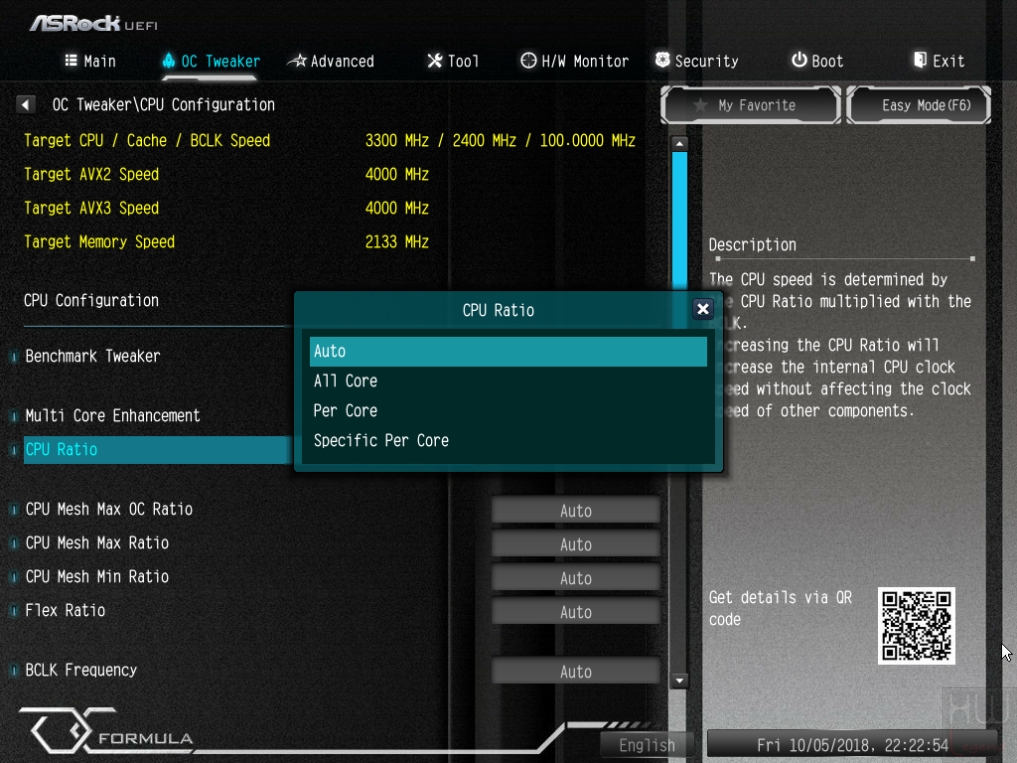Pick Specific Per Core option
This screenshot has width=1017, height=763.
pos(508,441)
